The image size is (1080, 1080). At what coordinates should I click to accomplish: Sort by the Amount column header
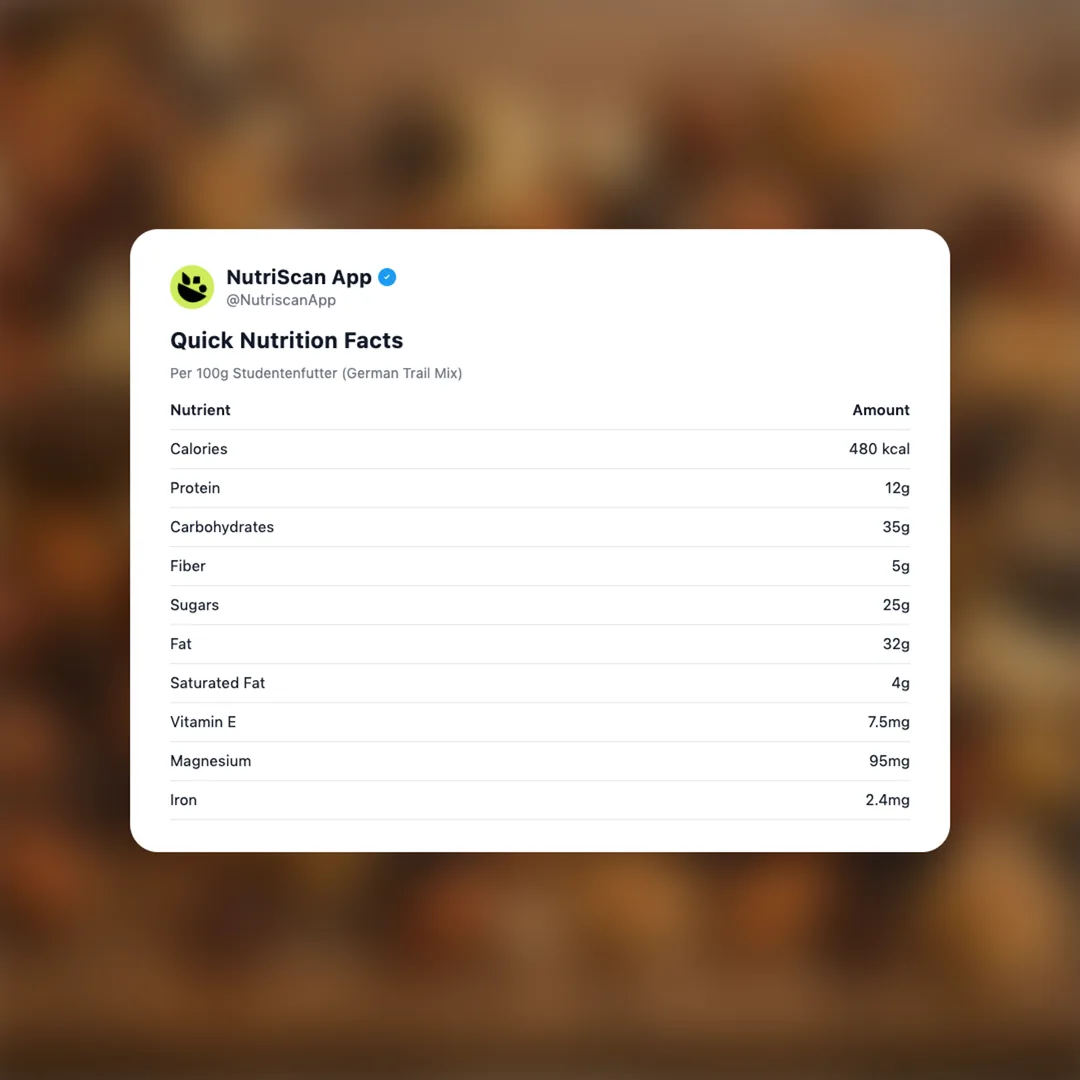click(x=880, y=410)
